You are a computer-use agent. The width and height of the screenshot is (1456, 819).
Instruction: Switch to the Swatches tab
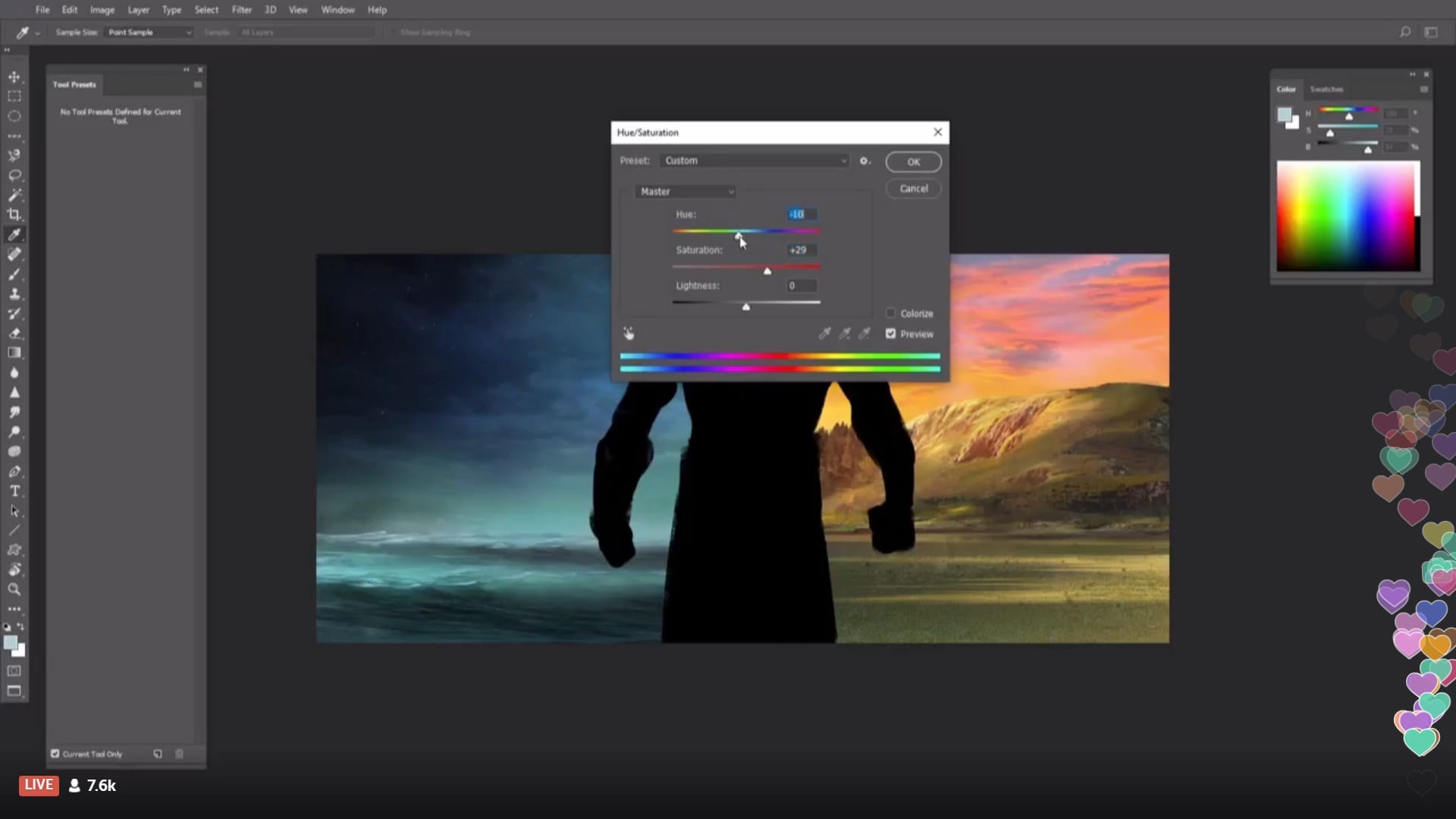point(1326,89)
